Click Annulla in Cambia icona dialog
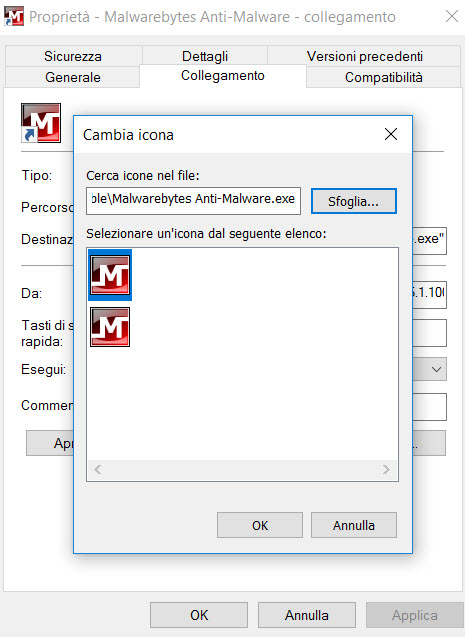The image size is (465, 637). click(x=354, y=525)
